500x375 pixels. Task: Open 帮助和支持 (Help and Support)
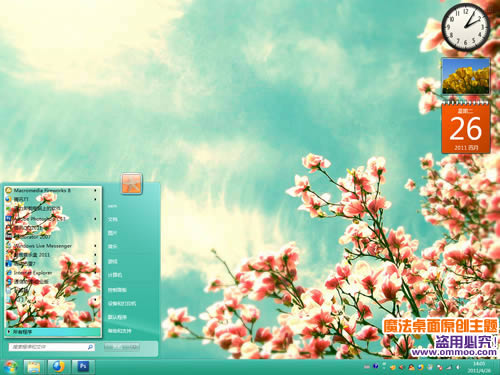119,331
